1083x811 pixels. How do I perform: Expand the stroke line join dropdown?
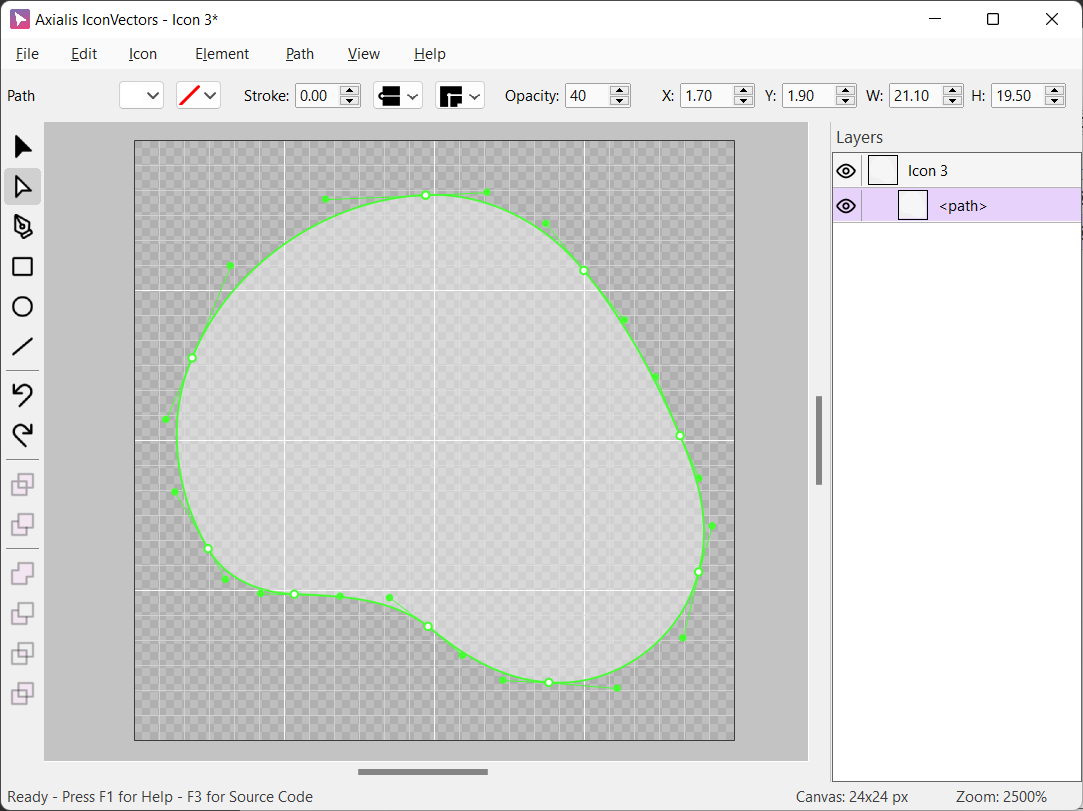[460, 96]
